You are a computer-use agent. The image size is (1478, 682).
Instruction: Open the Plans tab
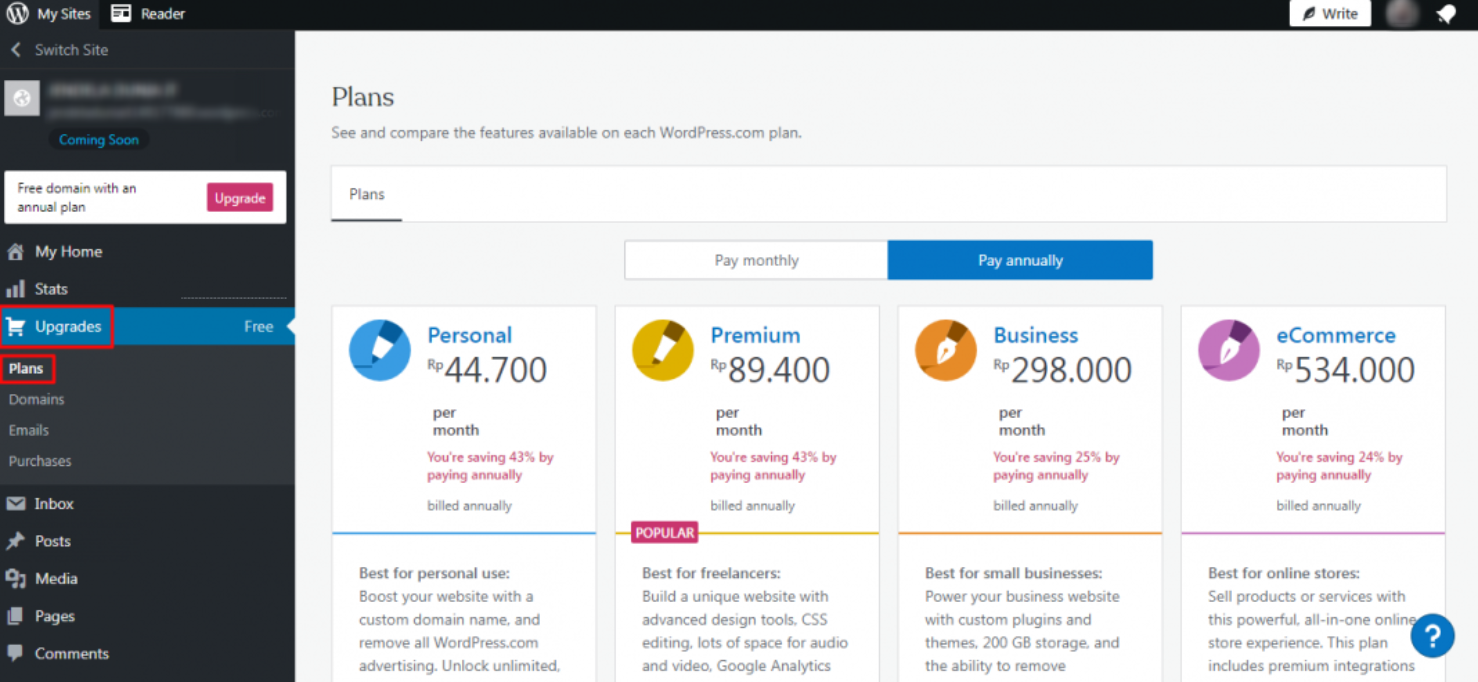pos(367,194)
